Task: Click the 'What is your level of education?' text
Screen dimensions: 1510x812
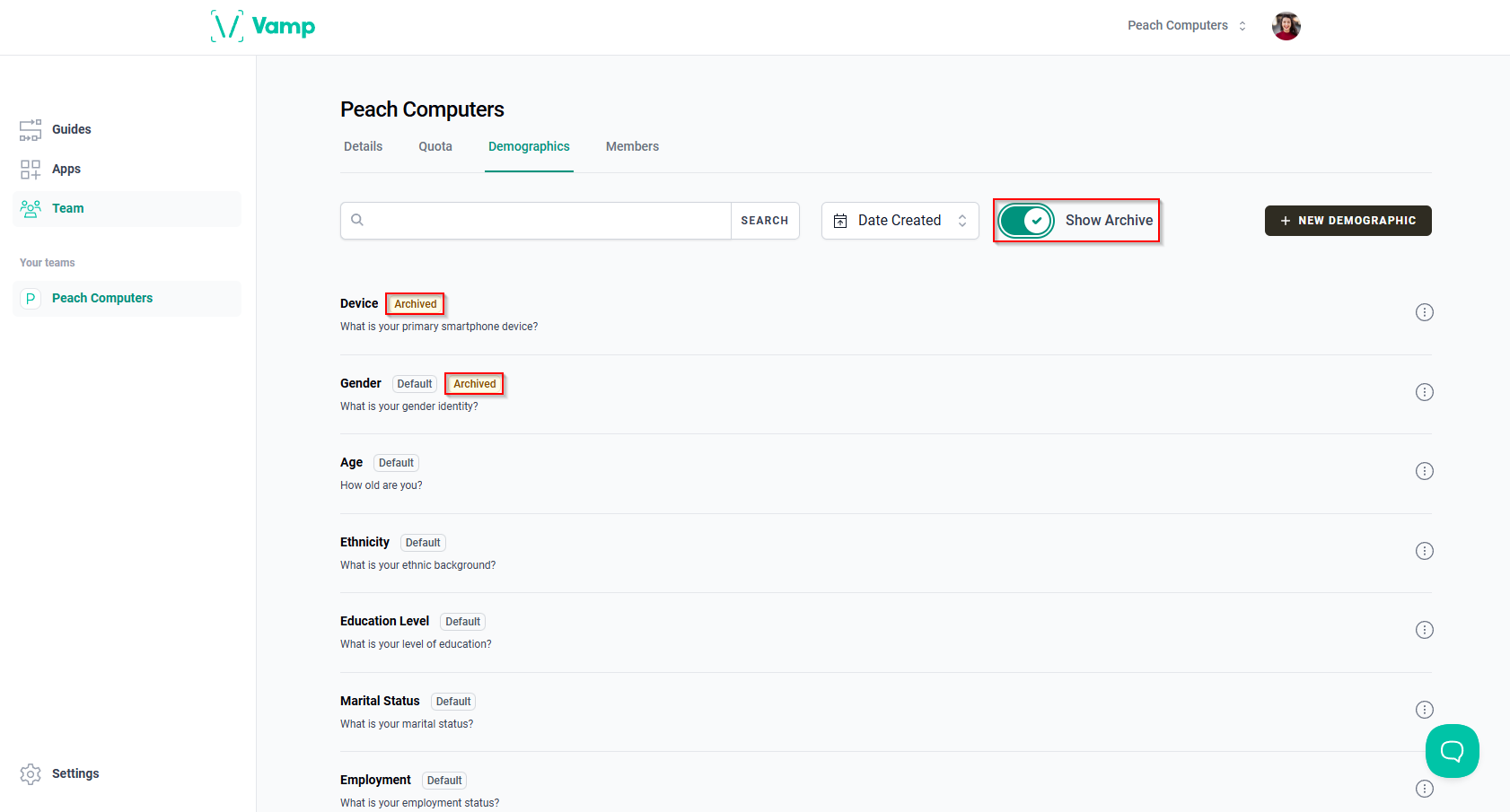Action: 416,644
